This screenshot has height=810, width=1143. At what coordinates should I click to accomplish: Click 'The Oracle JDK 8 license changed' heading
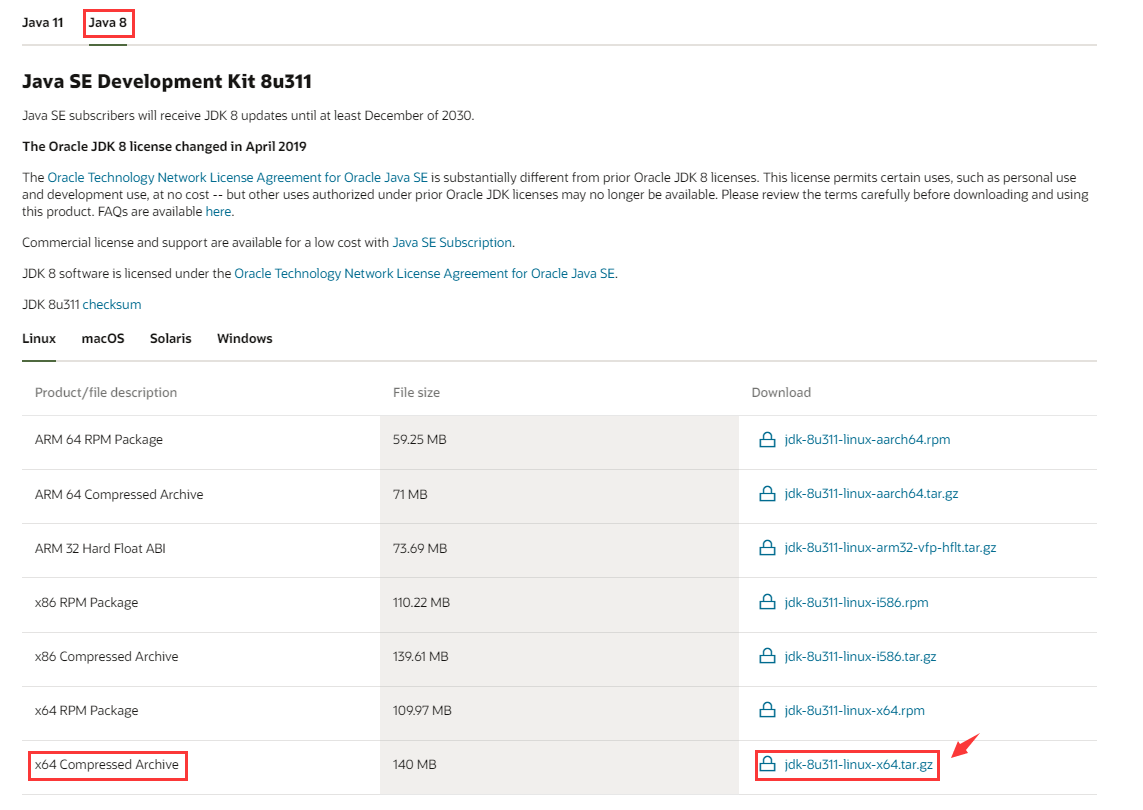(x=164, y=147)
